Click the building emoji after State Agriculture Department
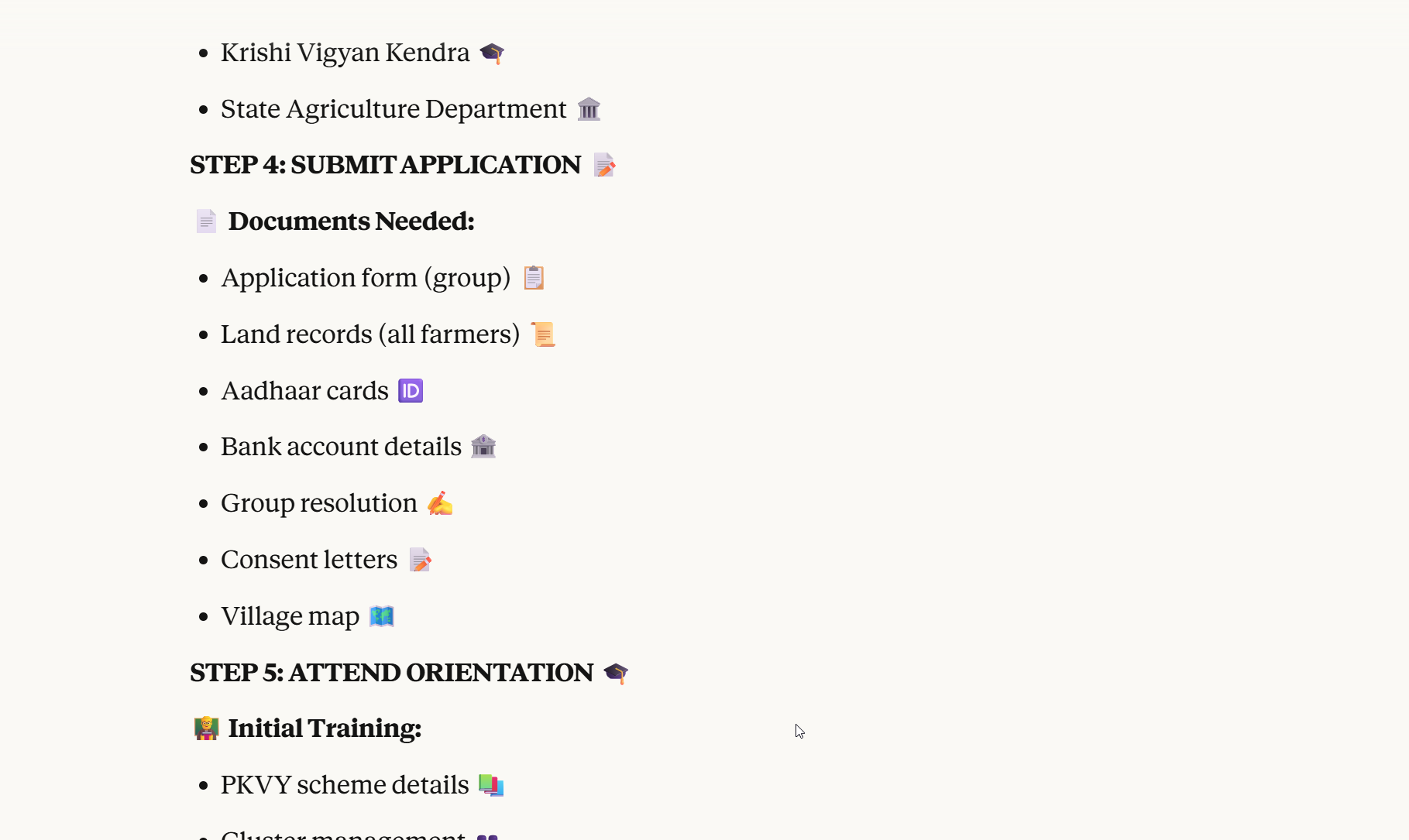 point(589,109)
